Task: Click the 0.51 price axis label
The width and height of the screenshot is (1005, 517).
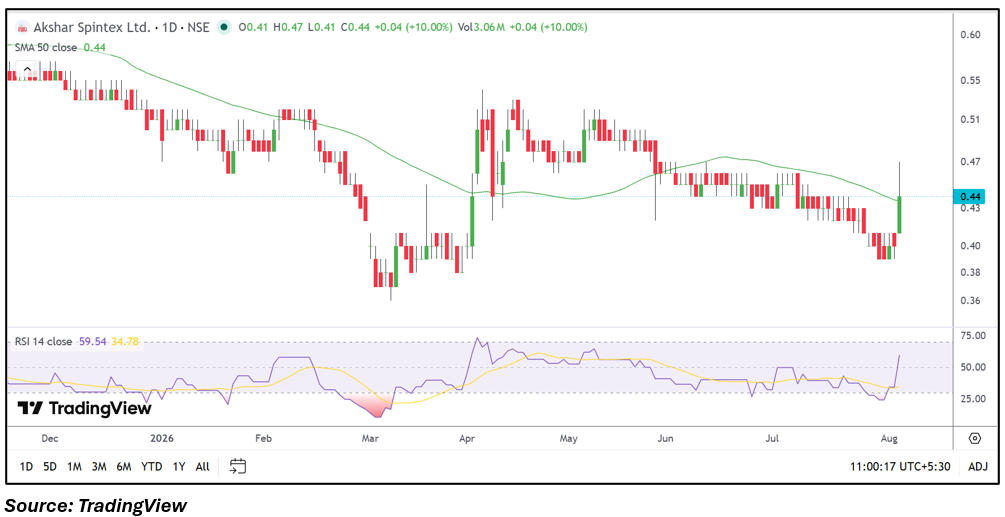Action: 968,119
